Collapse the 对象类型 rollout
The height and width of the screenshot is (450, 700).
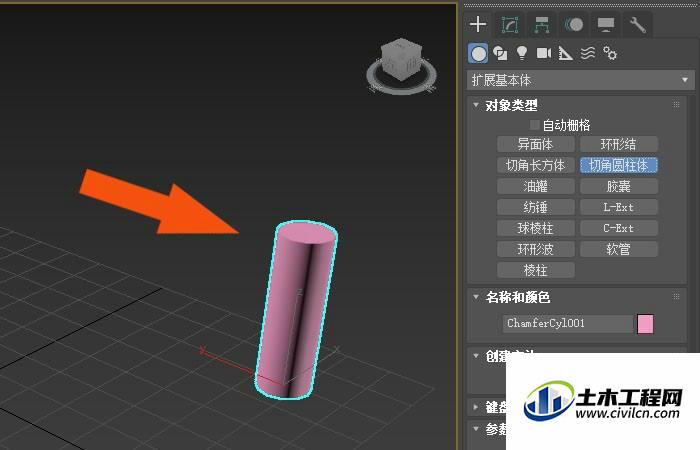[x=476, y=105]
